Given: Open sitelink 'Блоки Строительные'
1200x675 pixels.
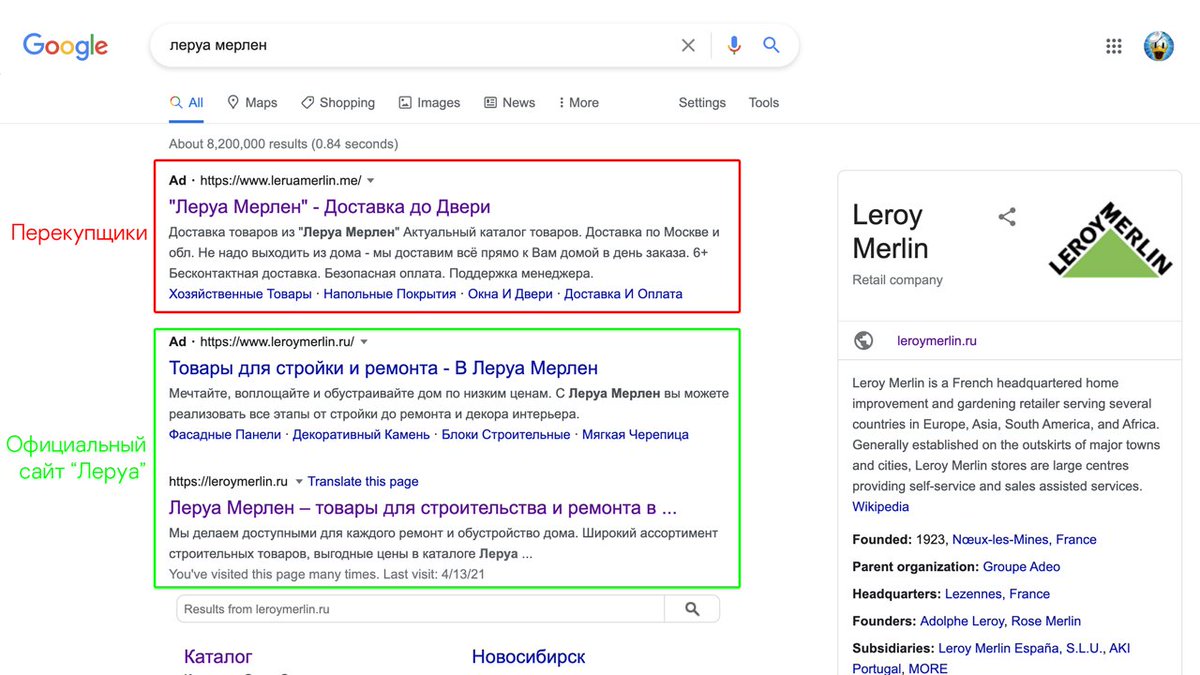Looking at the screenshot, I should tap(506, 434).
